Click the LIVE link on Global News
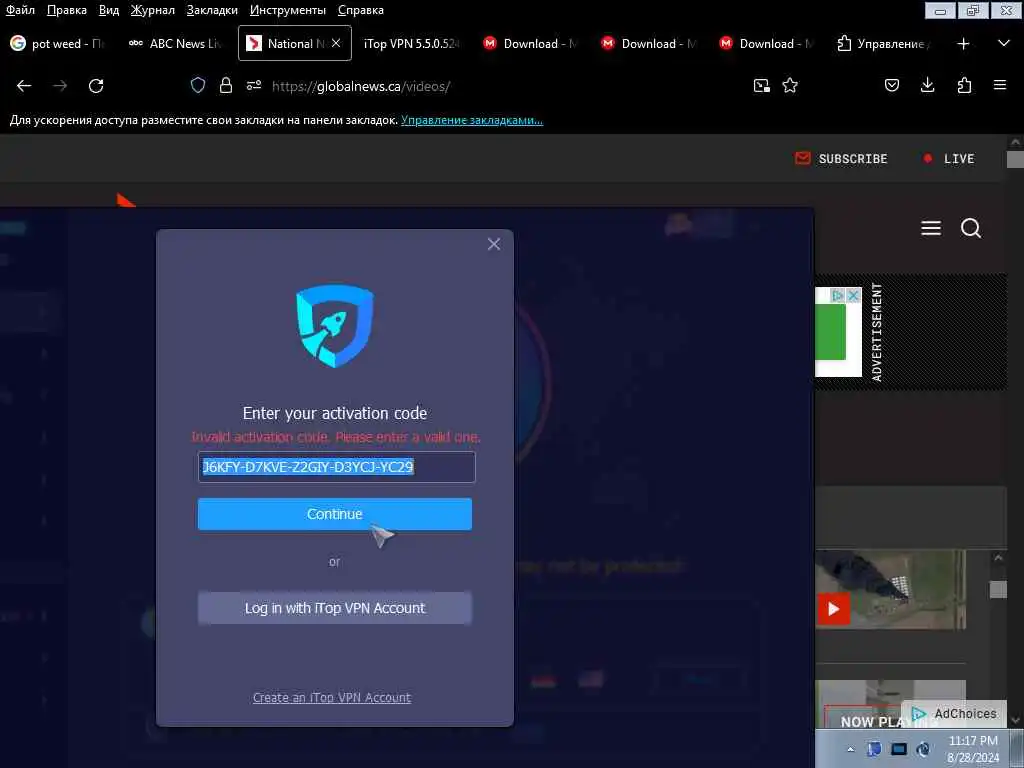 [x=948, y=159]
